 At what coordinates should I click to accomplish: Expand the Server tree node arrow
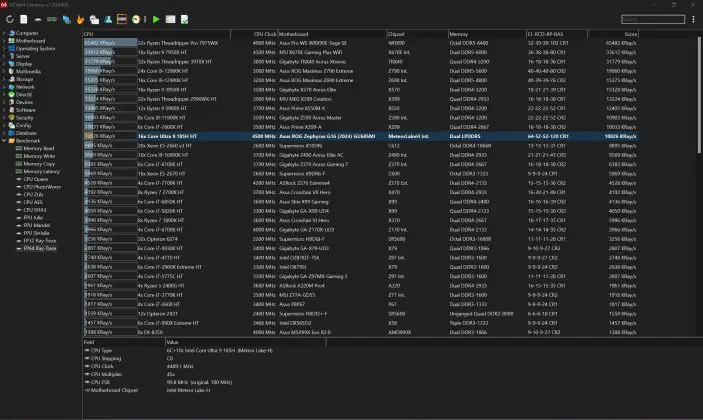pos(4,56)
